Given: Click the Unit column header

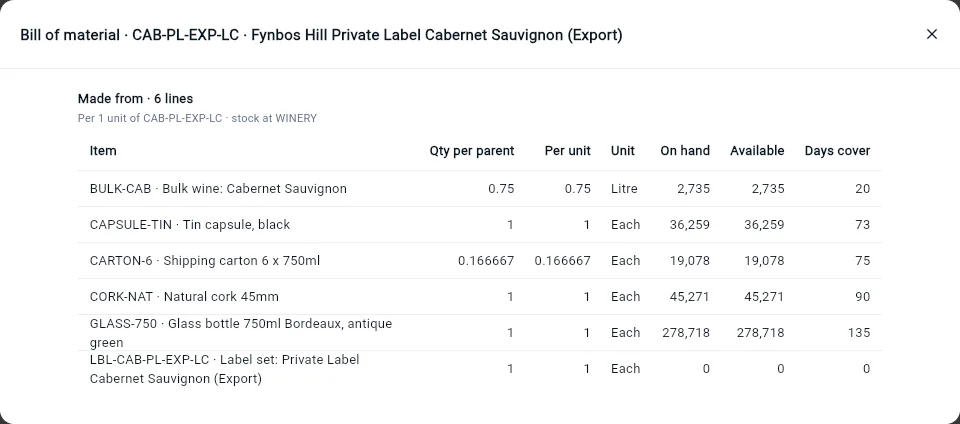Looking at the screenshot, I should point(623,151).
